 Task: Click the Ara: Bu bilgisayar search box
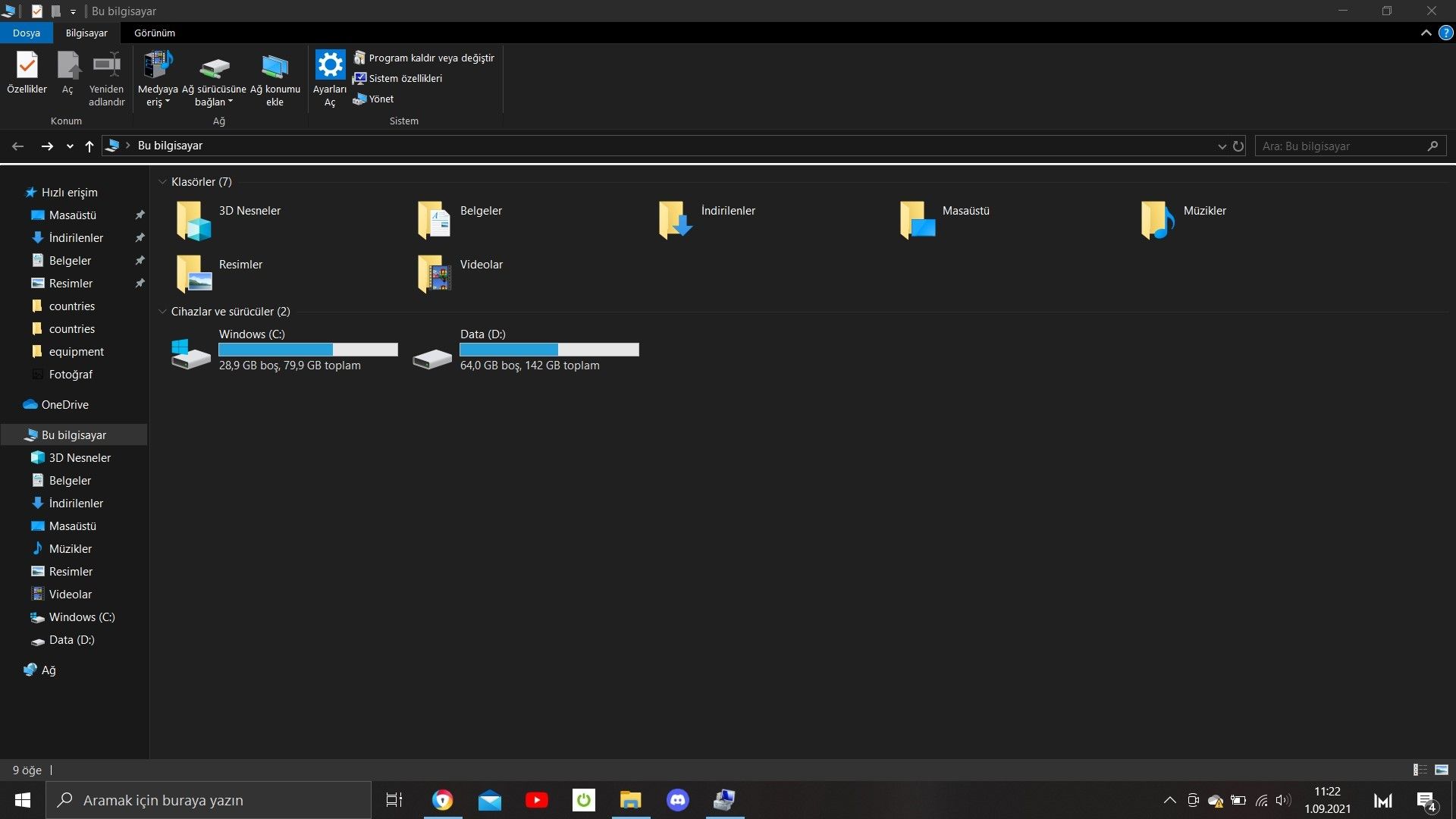click(1342, 146)
